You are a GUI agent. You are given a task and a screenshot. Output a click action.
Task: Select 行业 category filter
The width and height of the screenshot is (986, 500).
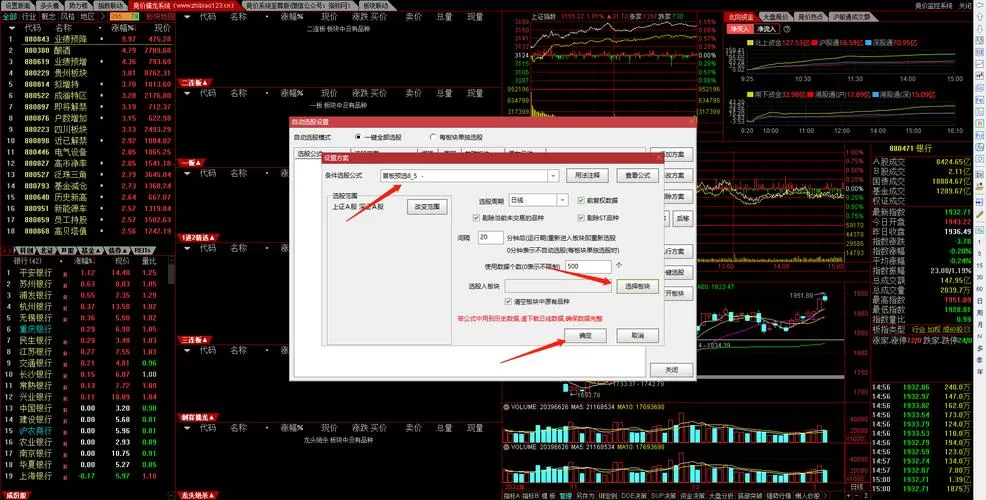29,16
